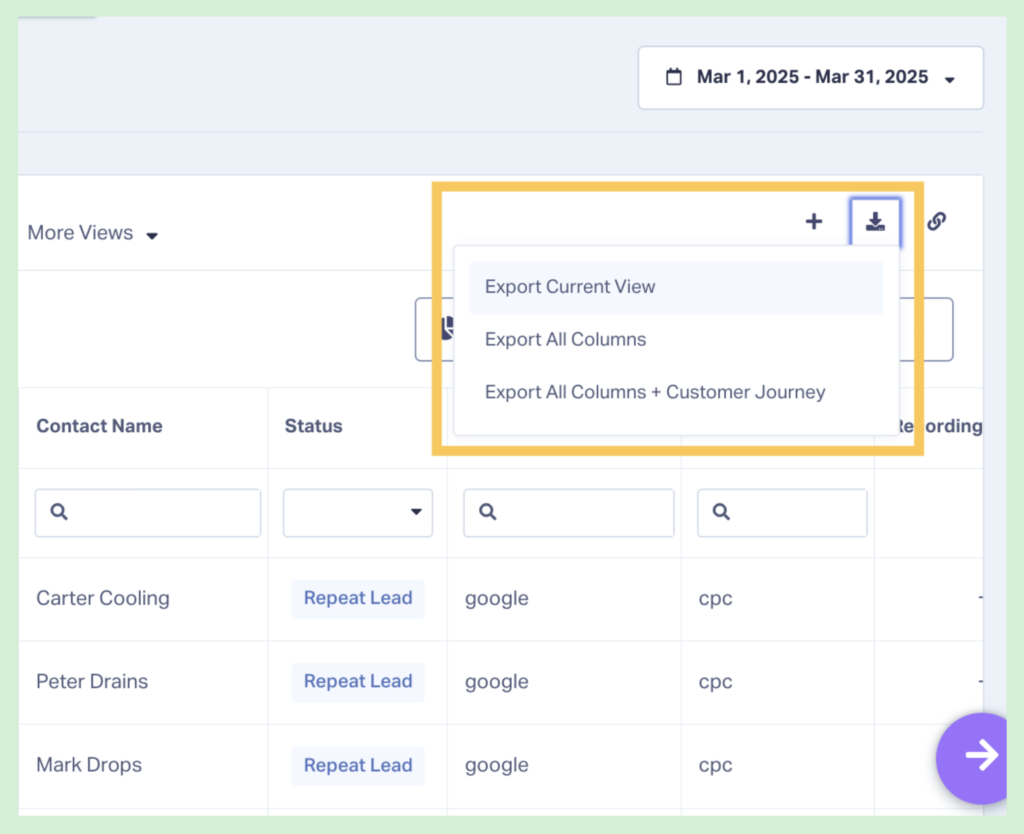Expand the More Views dropdown
1024x834 pixels.
pyautogui.click(x=92, y=232)
